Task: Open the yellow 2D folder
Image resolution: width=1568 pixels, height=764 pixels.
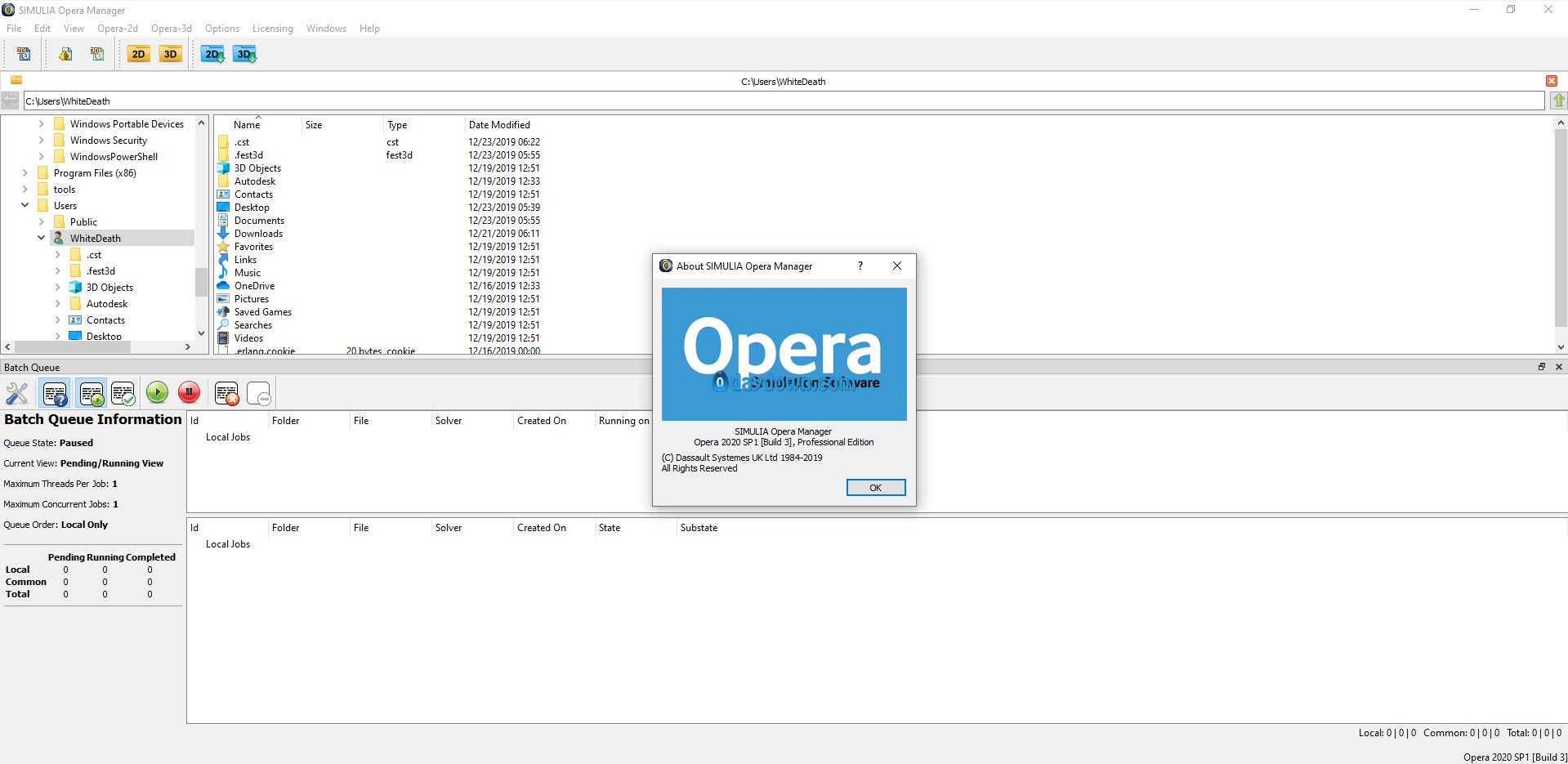Action: 139,54
